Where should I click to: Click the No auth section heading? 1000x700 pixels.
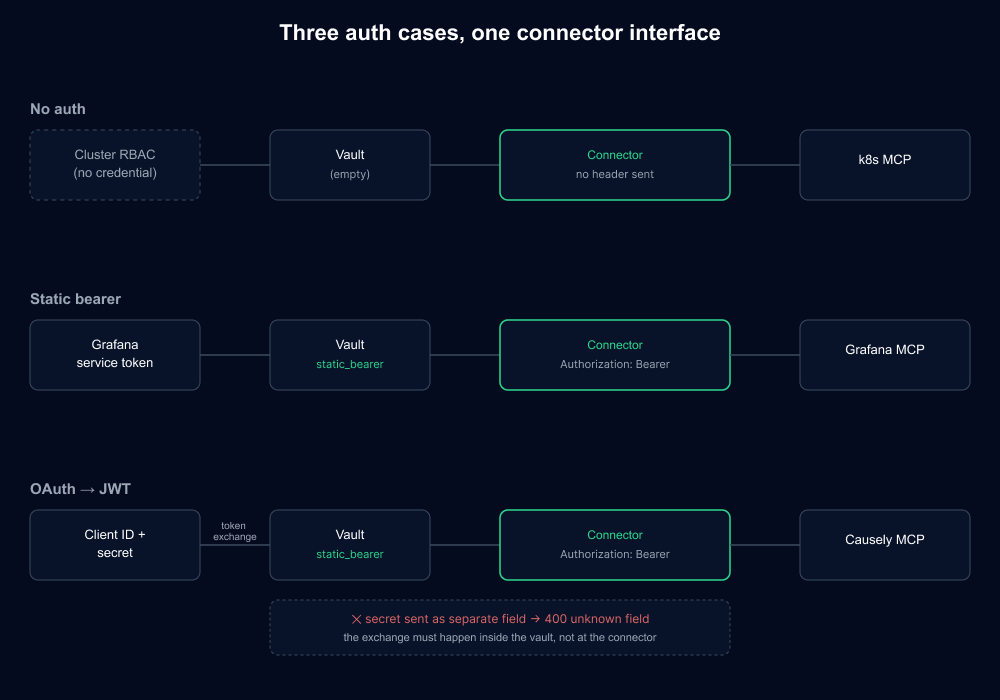point(57,109)
